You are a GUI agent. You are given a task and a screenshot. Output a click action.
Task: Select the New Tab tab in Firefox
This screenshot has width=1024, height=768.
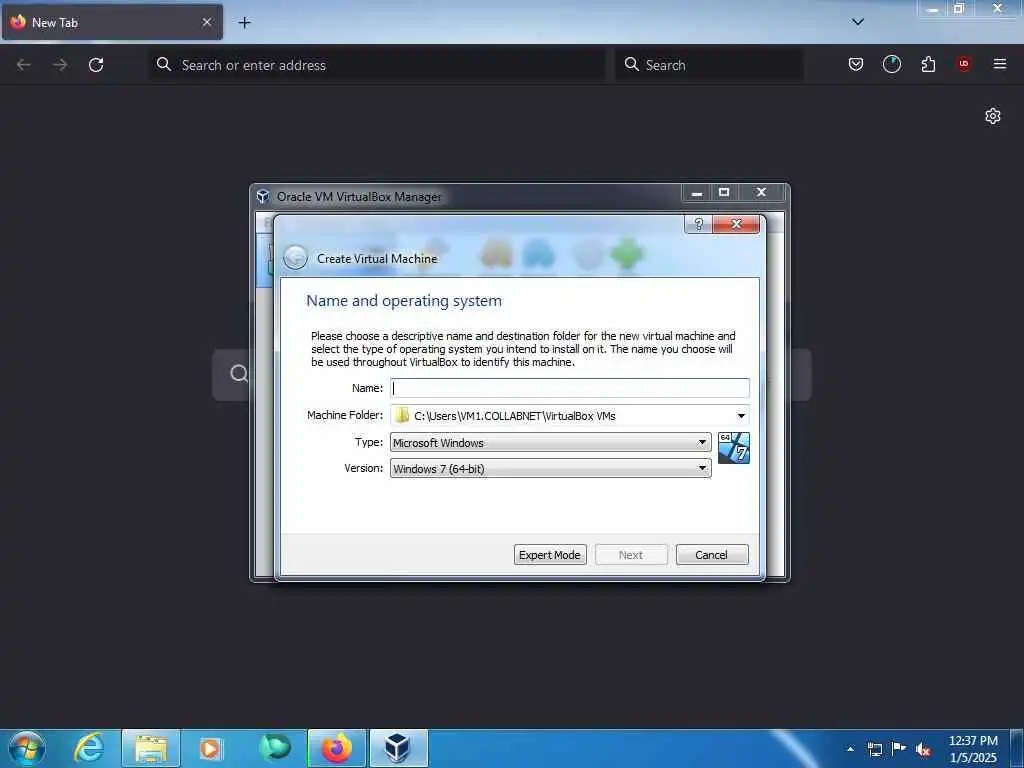112,22
